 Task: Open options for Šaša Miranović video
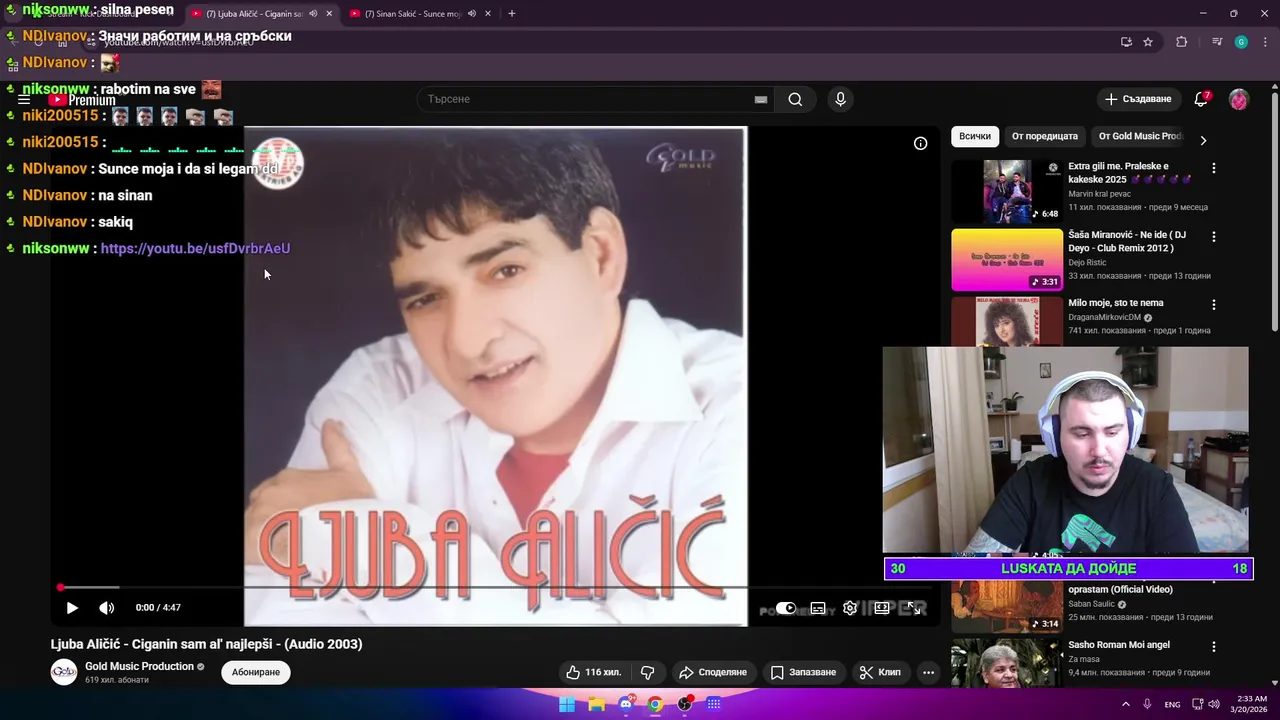point(1214,237)
